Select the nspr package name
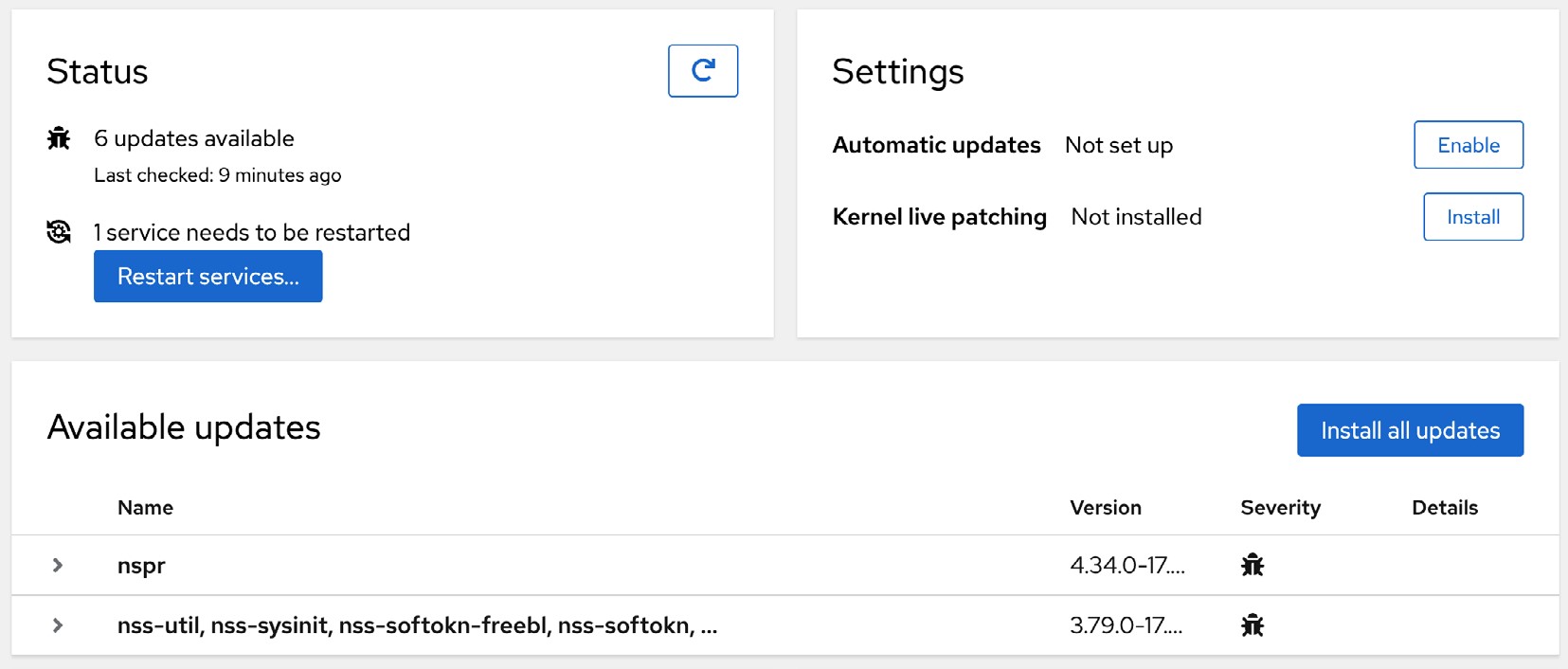This screenshot has height=669, width=1568. (x=141, y=566)
